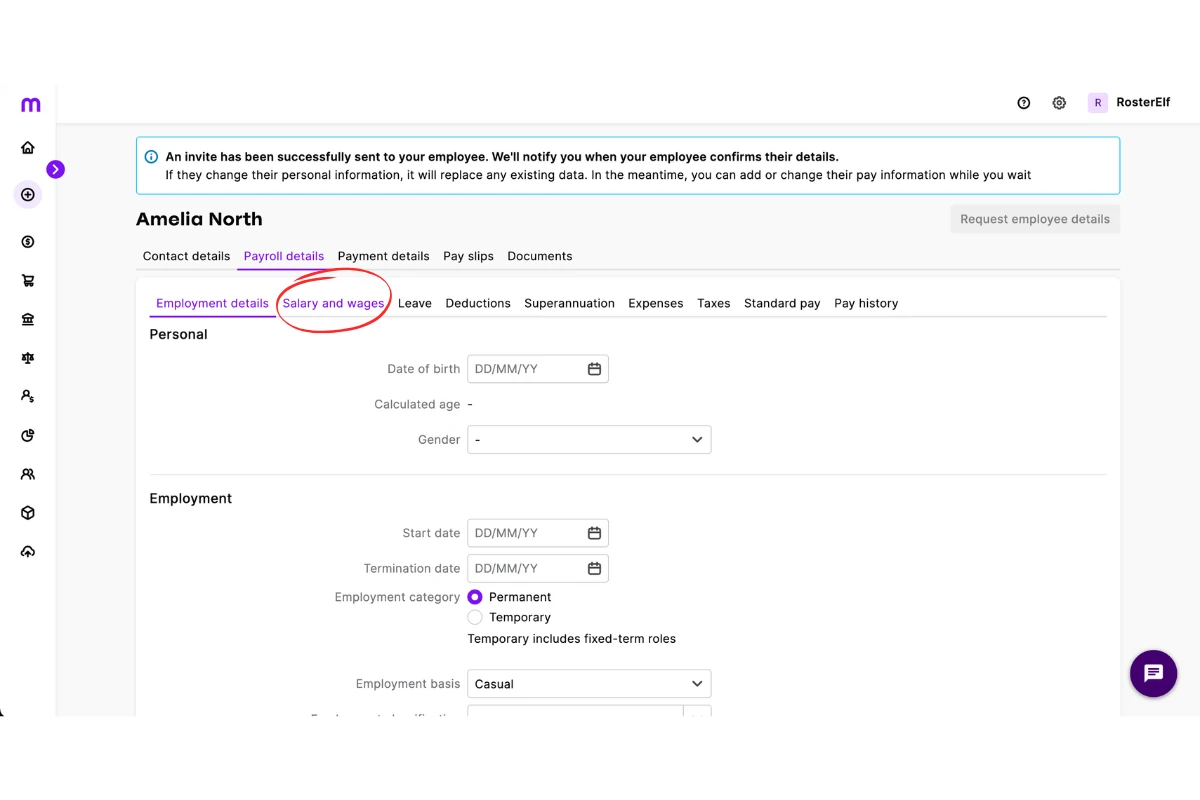Open the MYOB logo at sidebar top
The width and height of the screenshot is (1200, 800).
[x=30, y=105]
